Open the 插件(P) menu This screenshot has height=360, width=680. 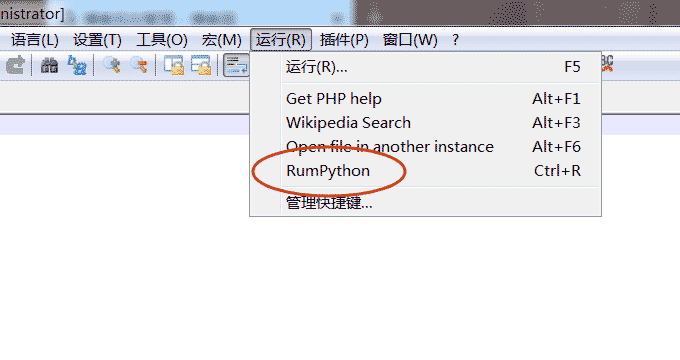point(344,40)
